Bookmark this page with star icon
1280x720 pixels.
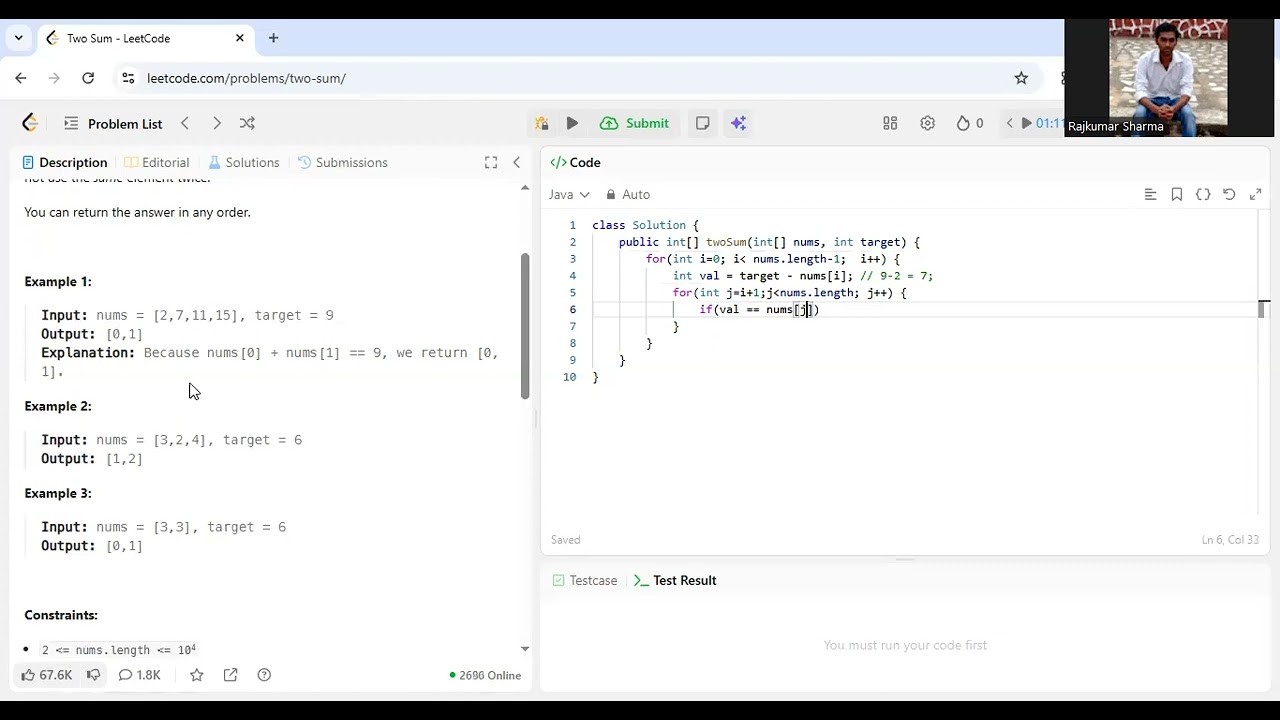[1021, 78]
